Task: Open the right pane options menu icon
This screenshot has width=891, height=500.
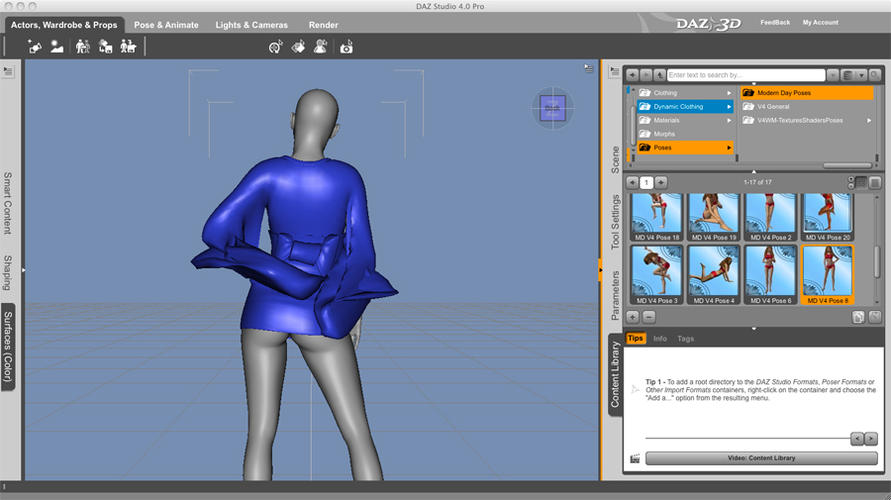Action: (614, 71)
